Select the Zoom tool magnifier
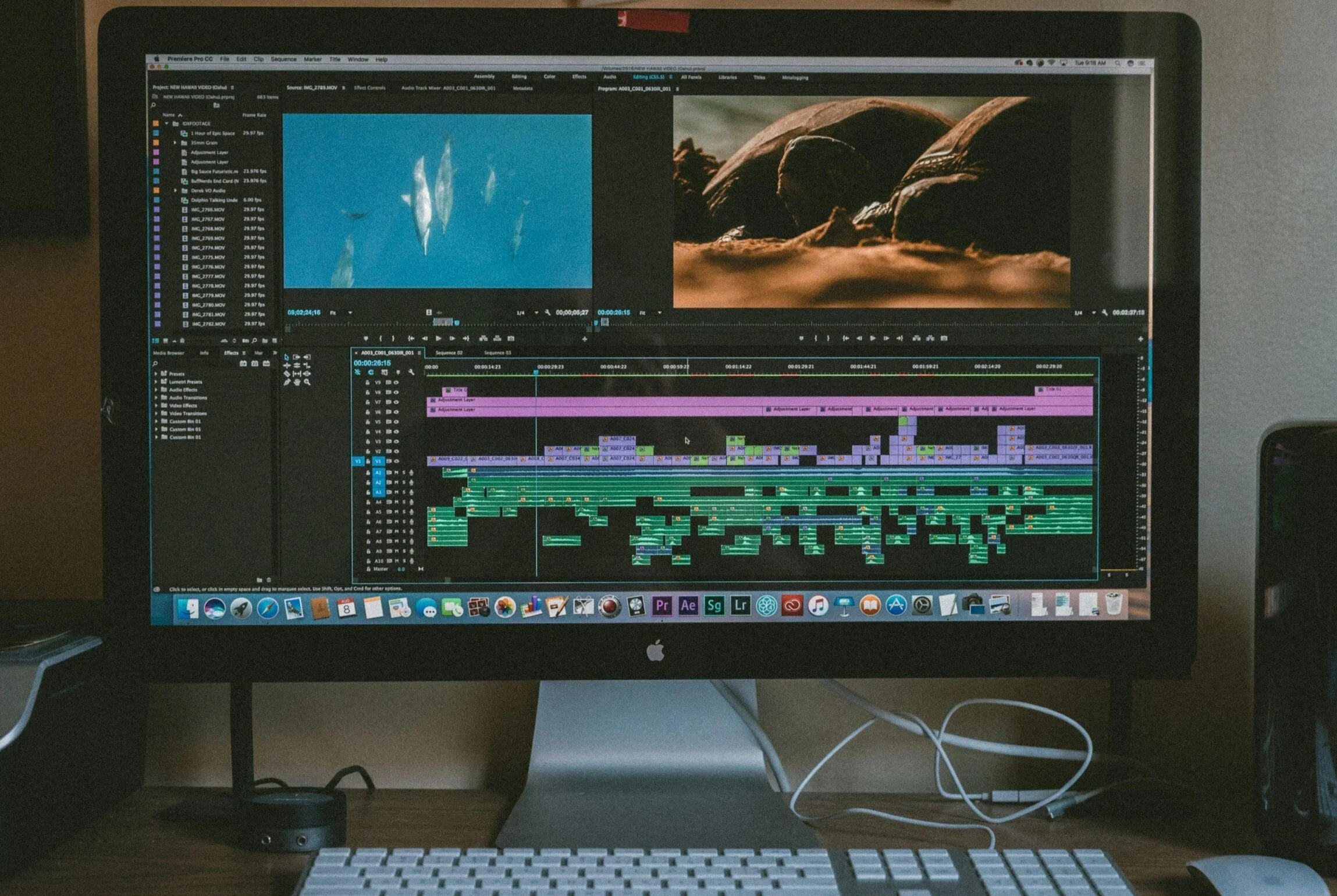The height and width of the screenshot is (896, 1337). coord(307,382)
